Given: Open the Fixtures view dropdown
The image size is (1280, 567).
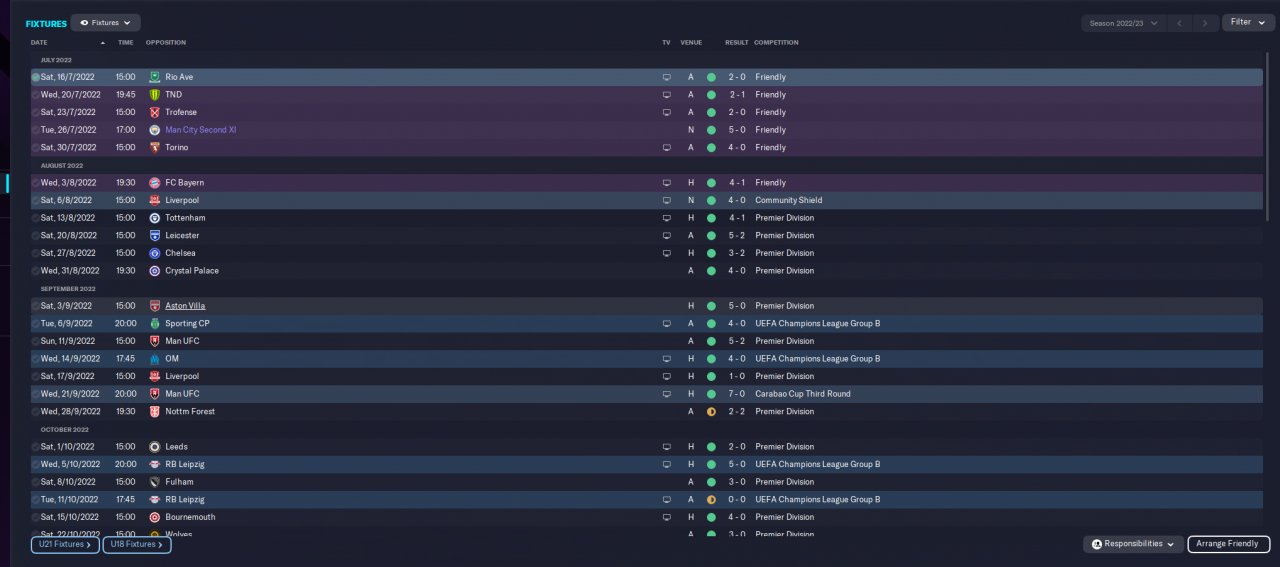Looking at the screenshot, I should [x=105, y=22].
